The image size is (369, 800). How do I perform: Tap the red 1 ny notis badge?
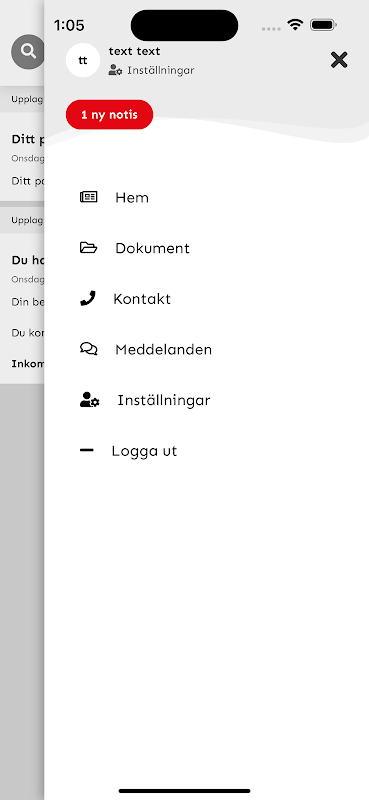[x=109, y=114]
